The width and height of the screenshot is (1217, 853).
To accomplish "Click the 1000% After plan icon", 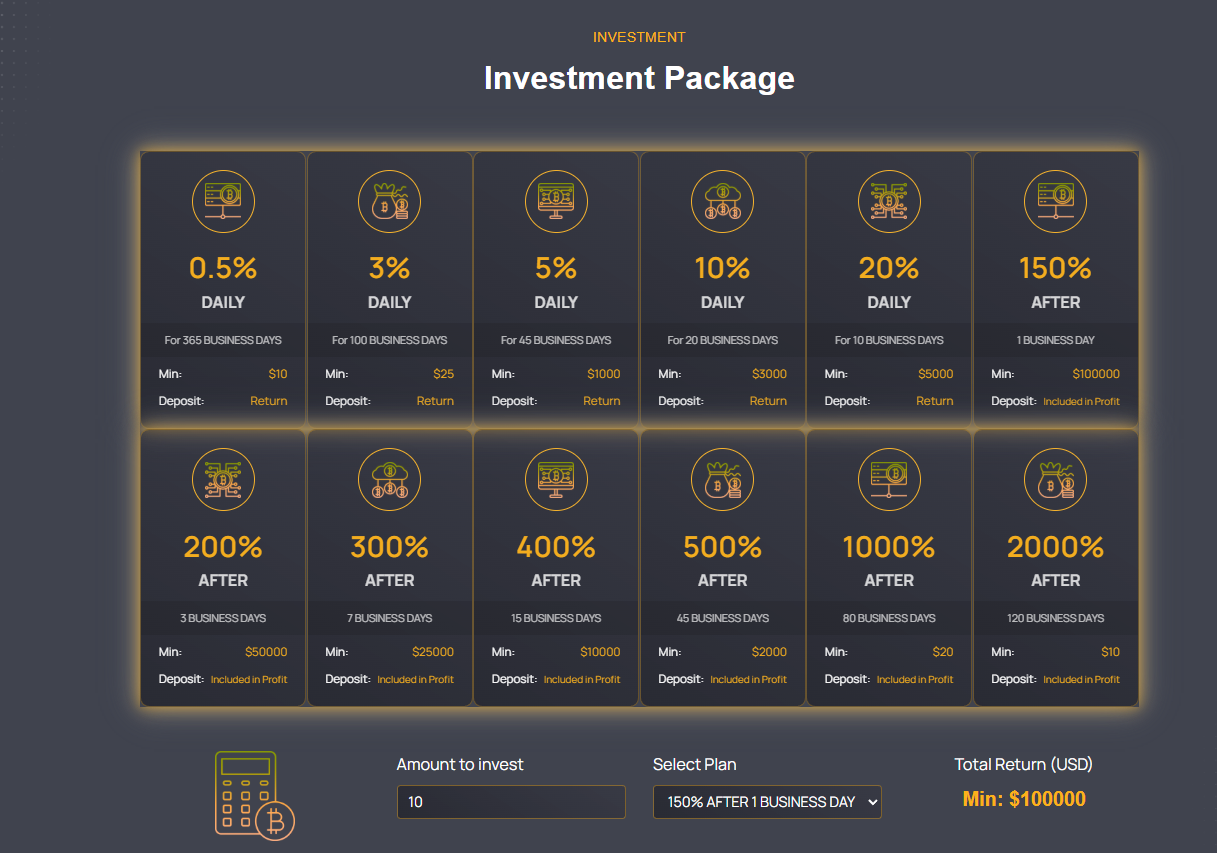I will coord(889,479).
